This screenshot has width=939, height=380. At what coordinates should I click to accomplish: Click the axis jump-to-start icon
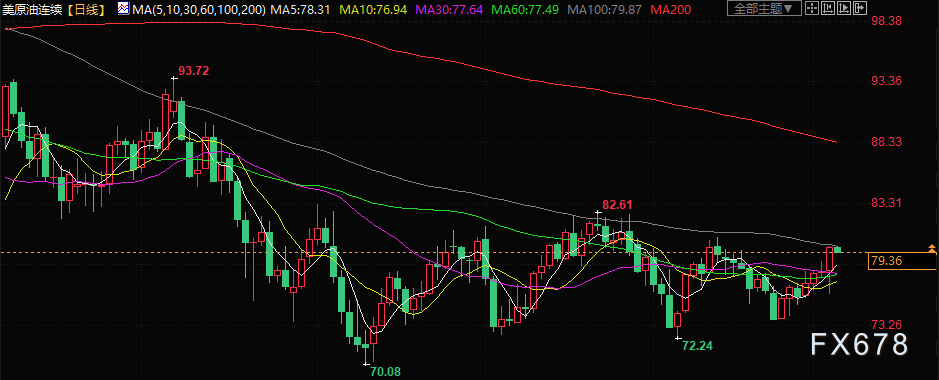pos(828,8)
